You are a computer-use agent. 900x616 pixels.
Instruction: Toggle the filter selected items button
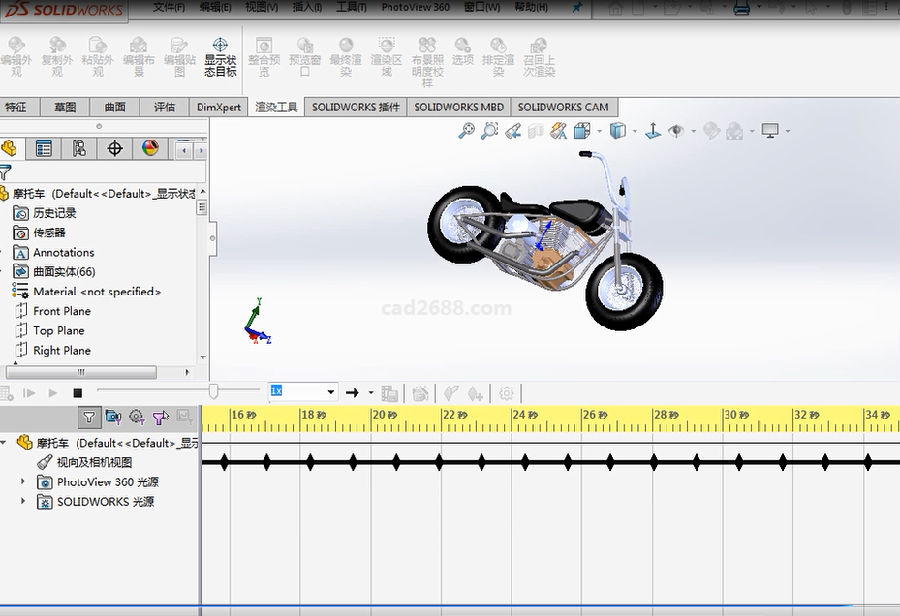pos(160,417)
